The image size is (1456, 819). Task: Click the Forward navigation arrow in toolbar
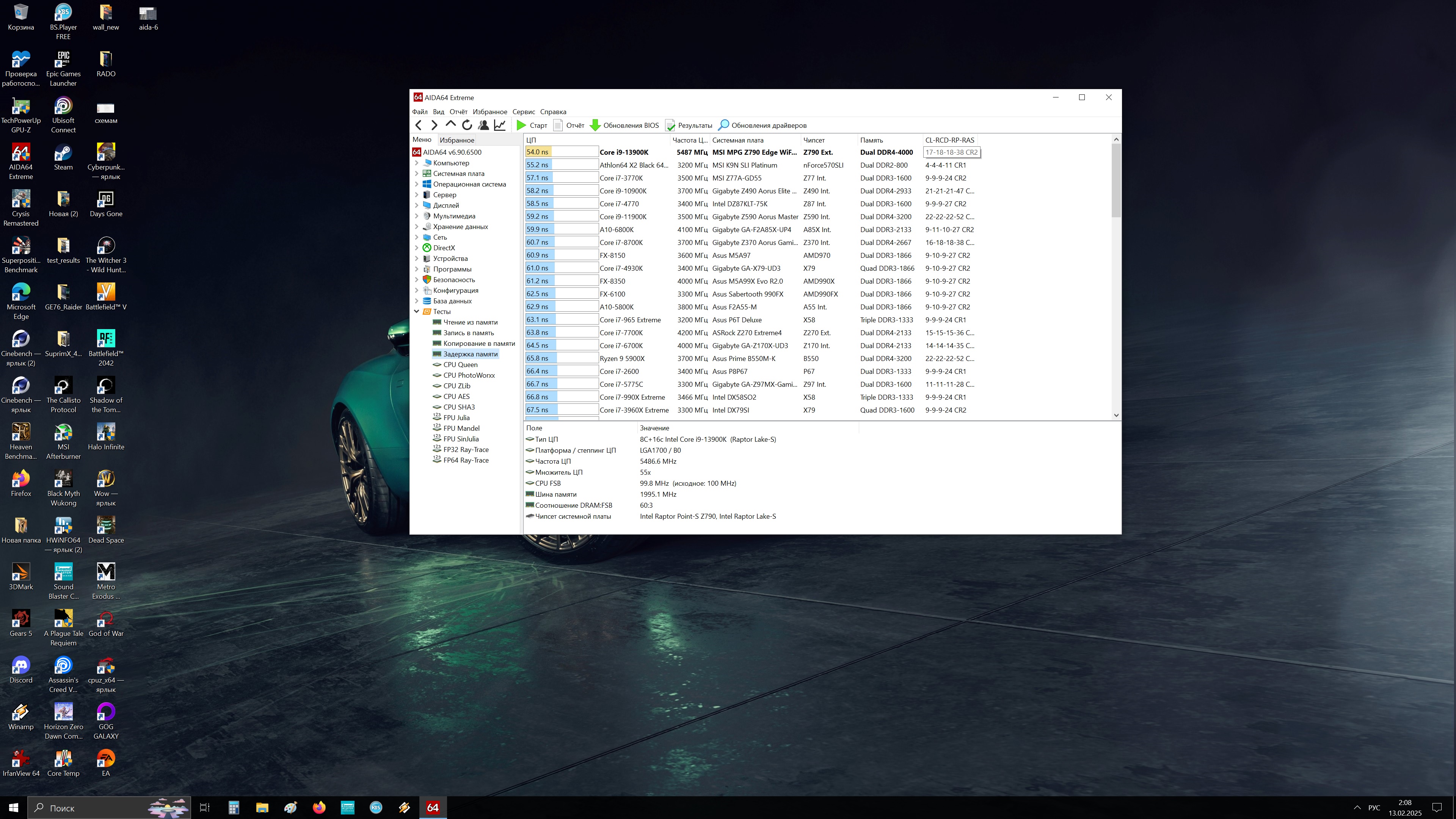(x=434, y=126)
